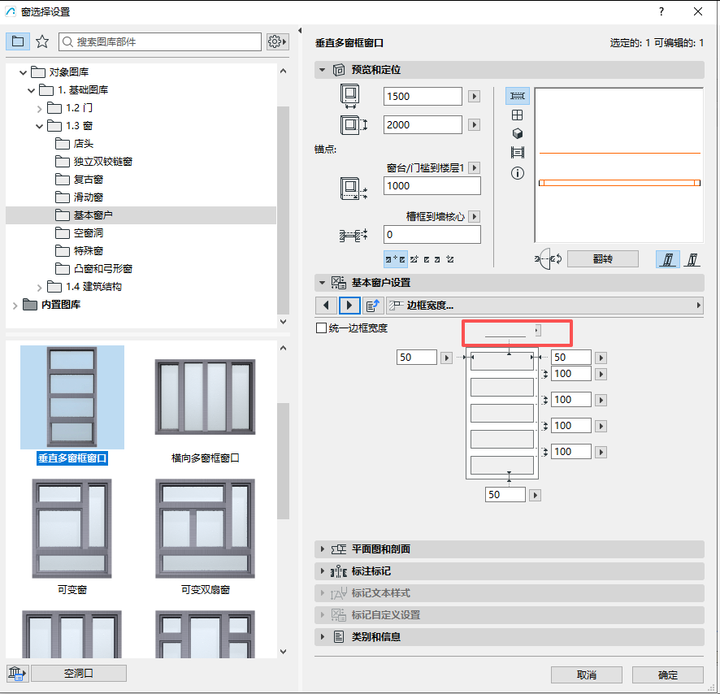Screen dimensions: 720x694
Task: Open the 边框宽度... page dropdown
Action: tap(545, 305)
